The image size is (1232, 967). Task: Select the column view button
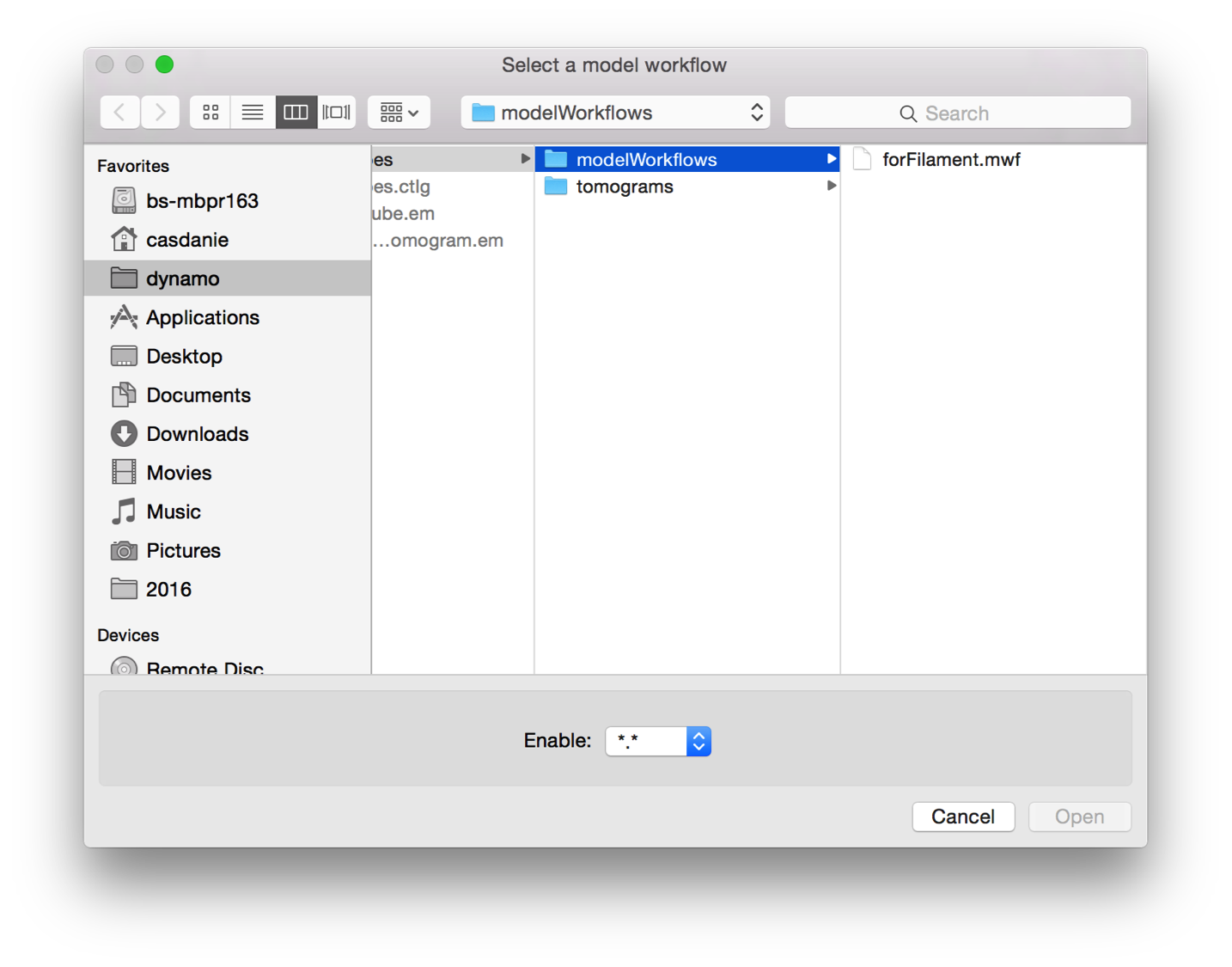point(296,113)
